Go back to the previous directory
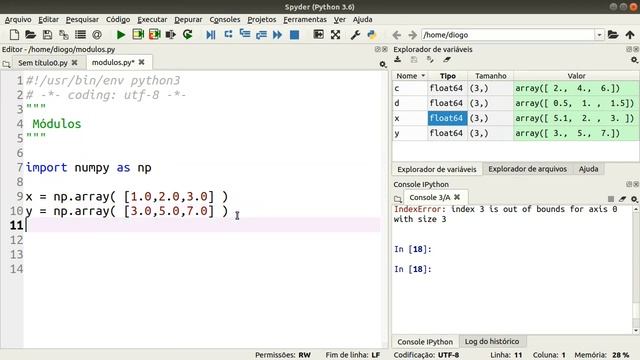The height and width of the screenshot is (360, 640). coord(396,35)
